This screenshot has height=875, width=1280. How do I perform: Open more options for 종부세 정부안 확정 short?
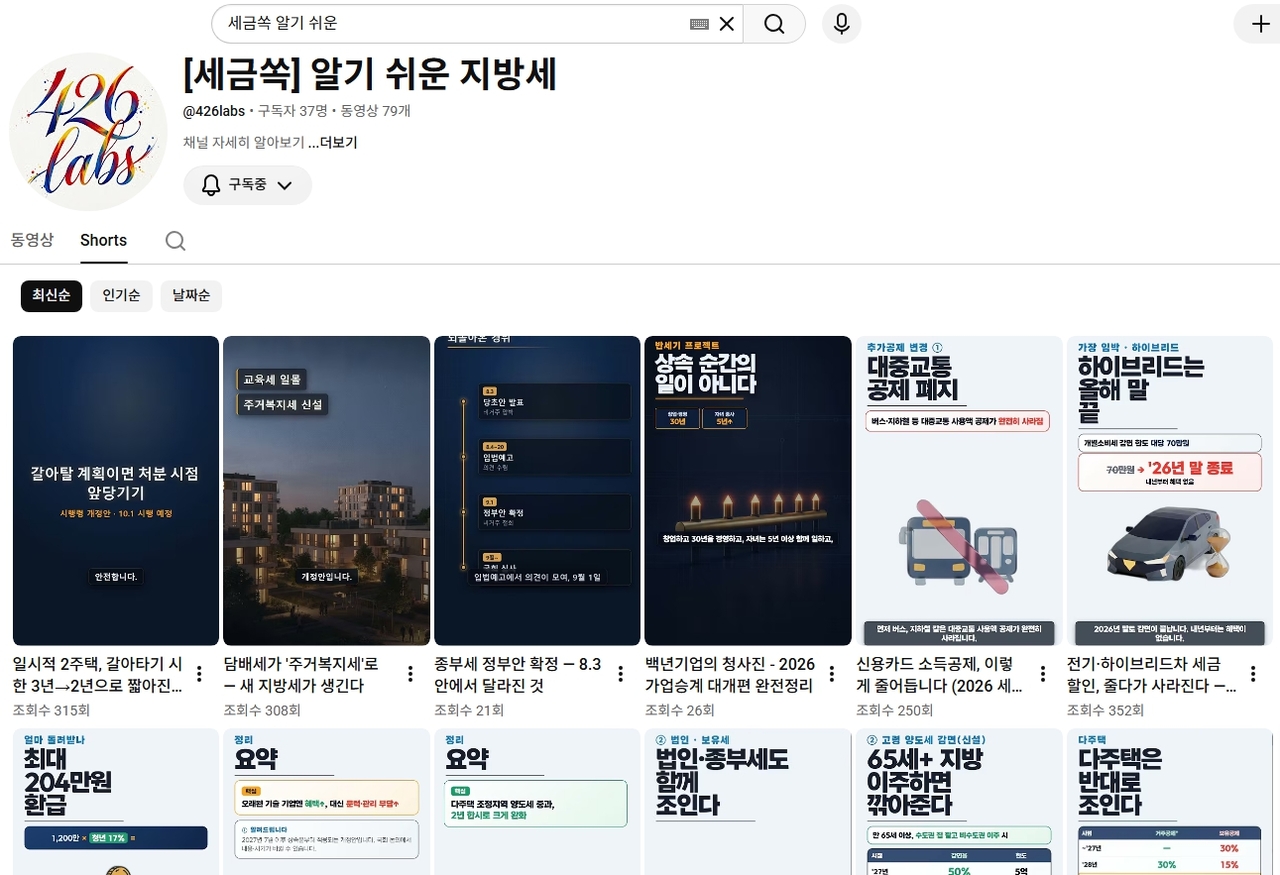click(621, 674)
